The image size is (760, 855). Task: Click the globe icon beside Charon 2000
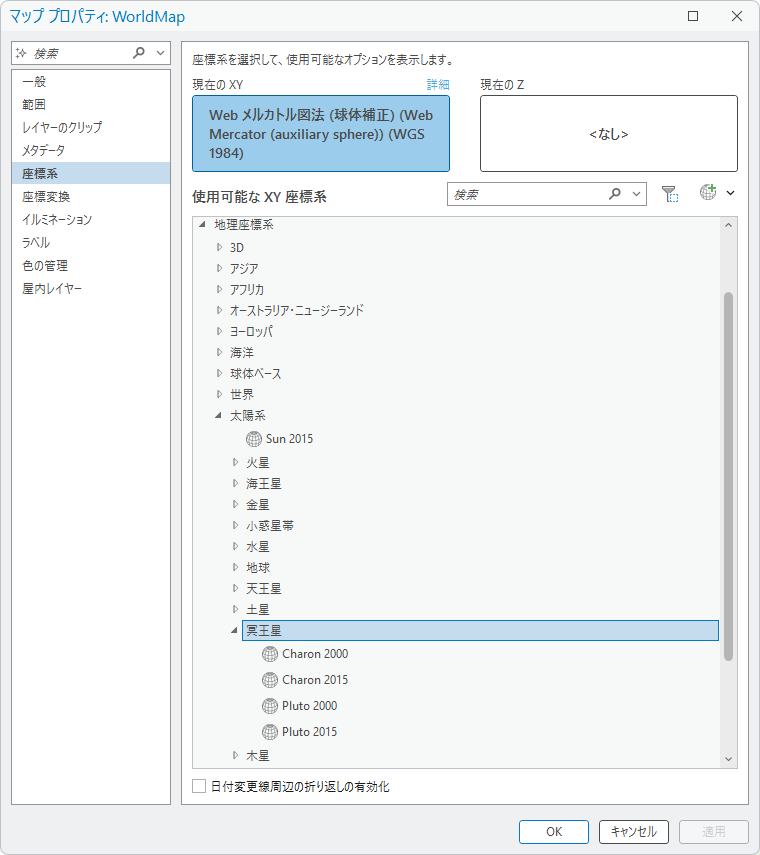(x=270, y=654)
